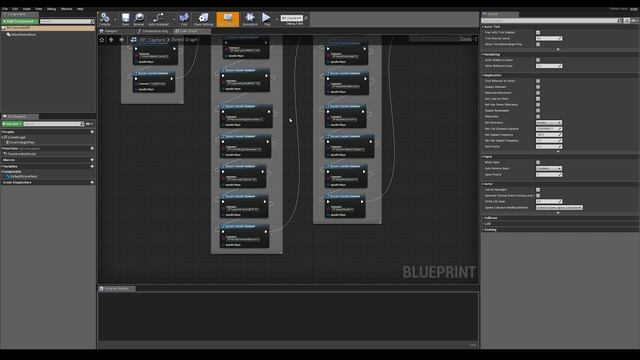
Task: Toggle the Net Load on Client checkbox
Action: pos(538,99)
